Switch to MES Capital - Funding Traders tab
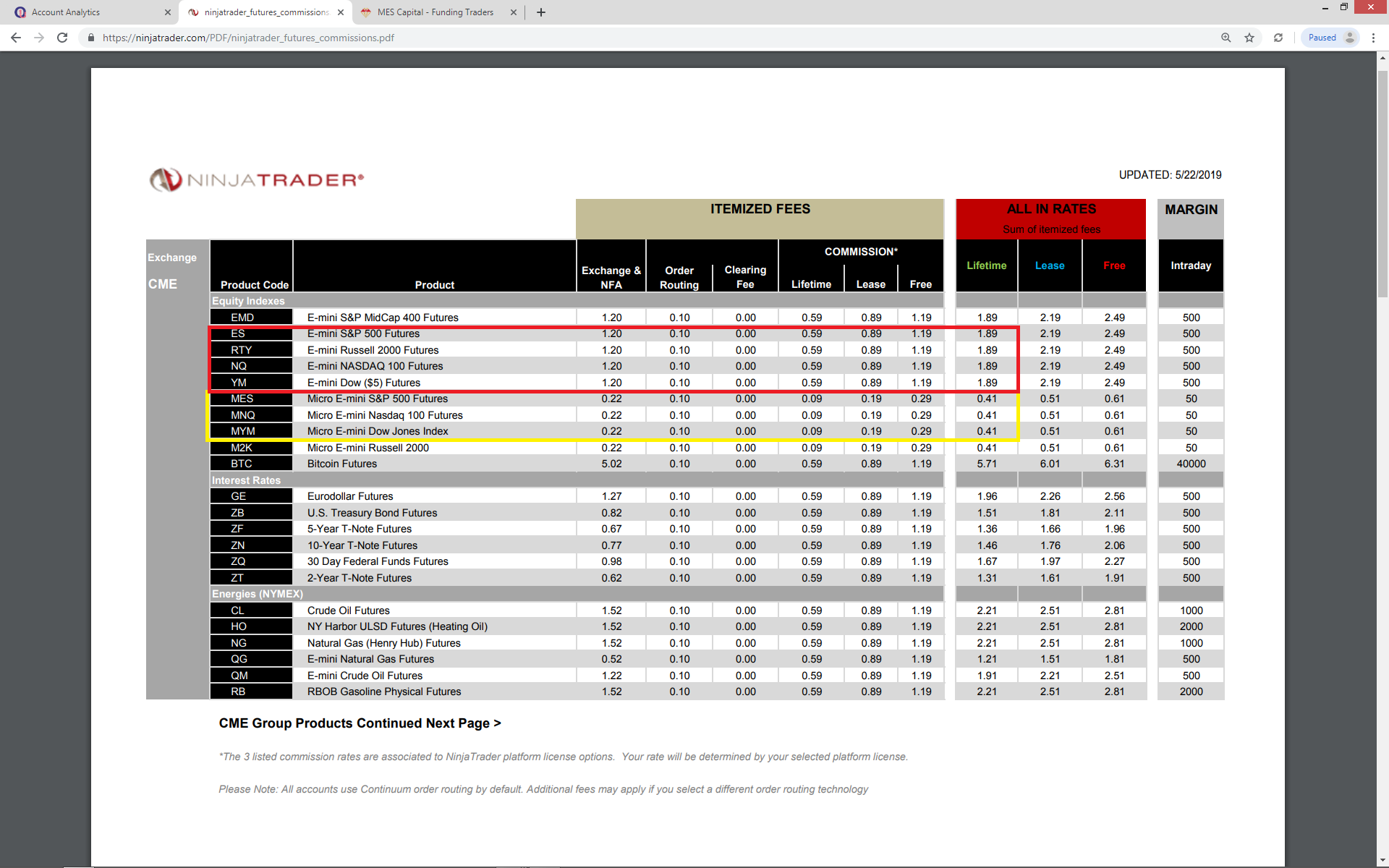The width and height of the screenshot is (1389, 868). 436,12
